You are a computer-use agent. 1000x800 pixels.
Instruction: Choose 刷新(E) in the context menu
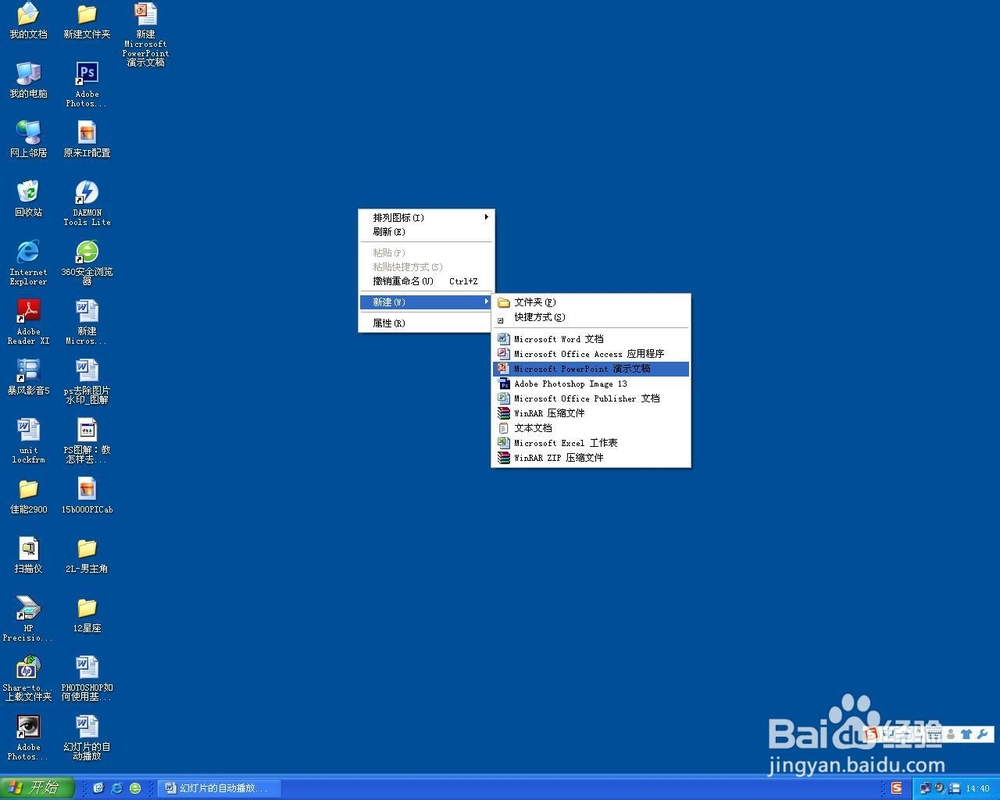tap(426, 232)
